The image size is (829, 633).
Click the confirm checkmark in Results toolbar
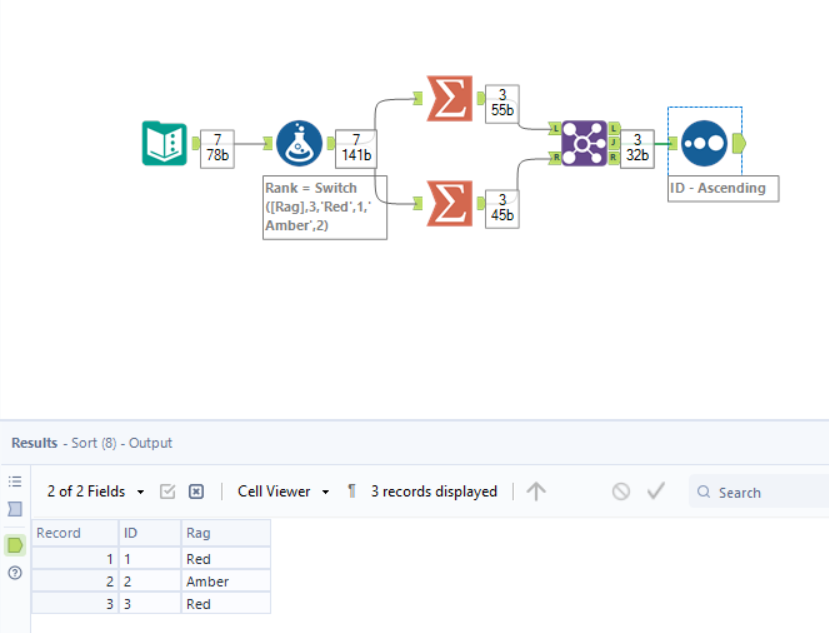pos(655,491)
